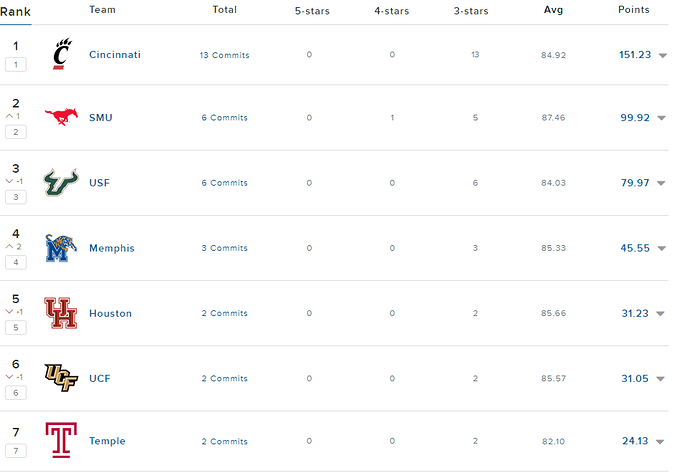This screenshot has width=690, height=472.
Task: View USF's 6 Commits list
Action: click(x=224, y=183)
